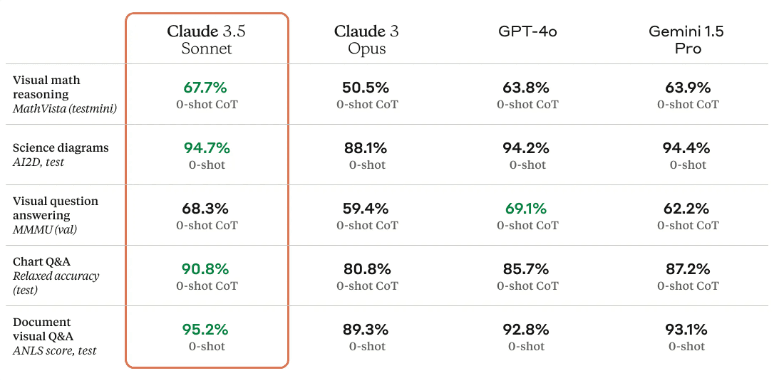This screenshot has width=772, height=380.
Task: Click the green 67.7% MathVista score
Action: coord(205,88)
